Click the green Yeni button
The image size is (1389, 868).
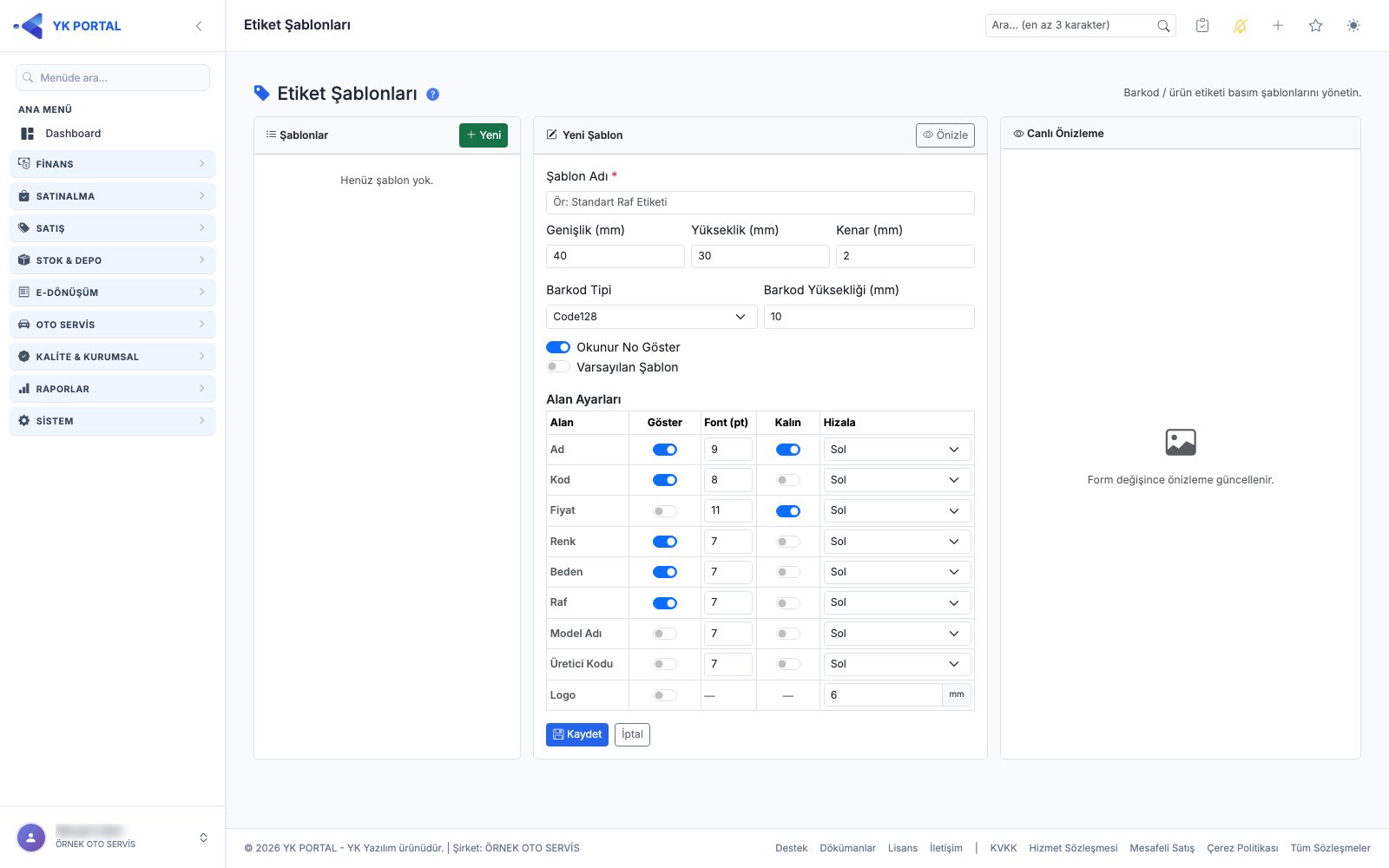point(484,135)
